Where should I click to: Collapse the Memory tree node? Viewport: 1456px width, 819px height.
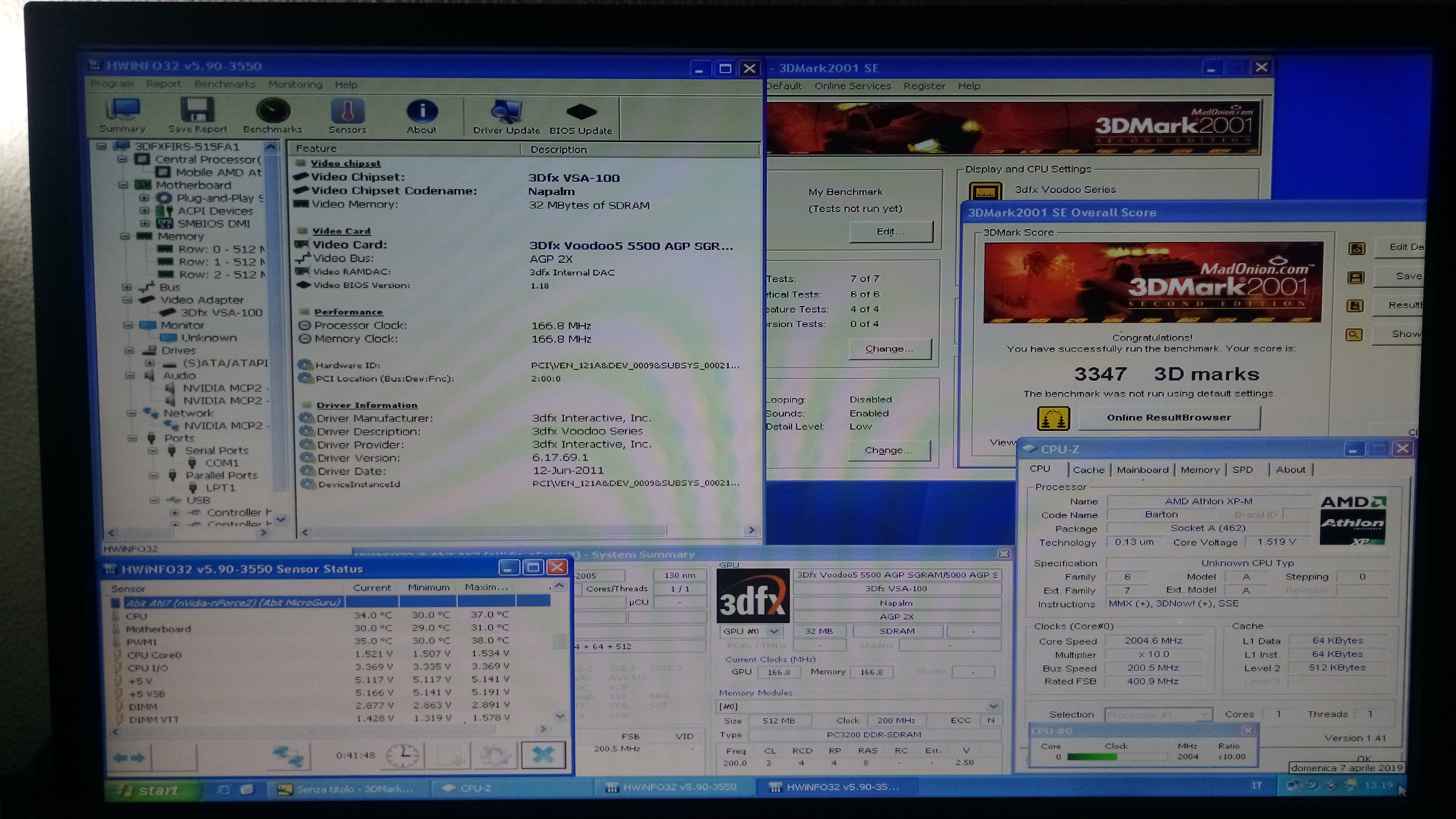click(x=125, y=236)
